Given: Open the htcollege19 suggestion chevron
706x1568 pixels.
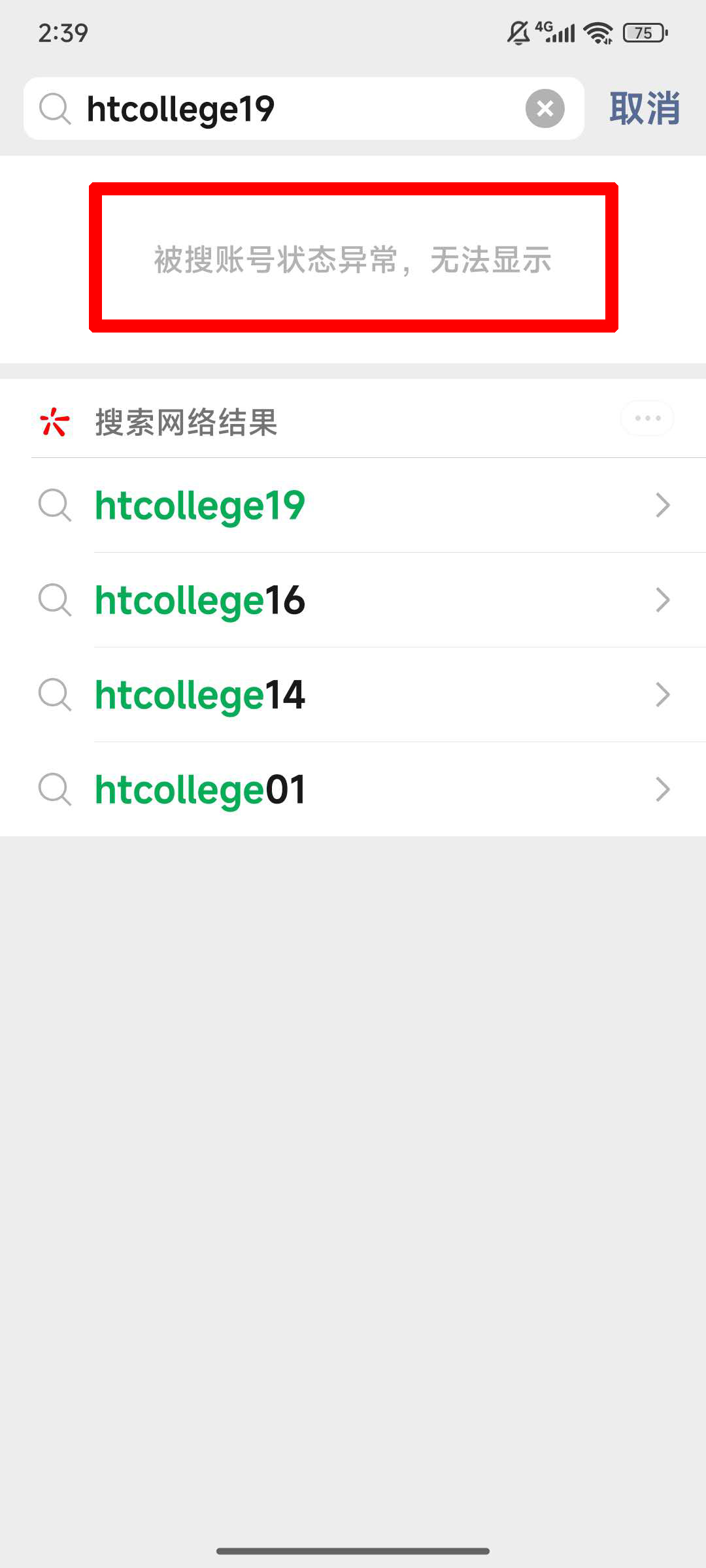Looking at the screenshot, I should [x=663, y=505].
